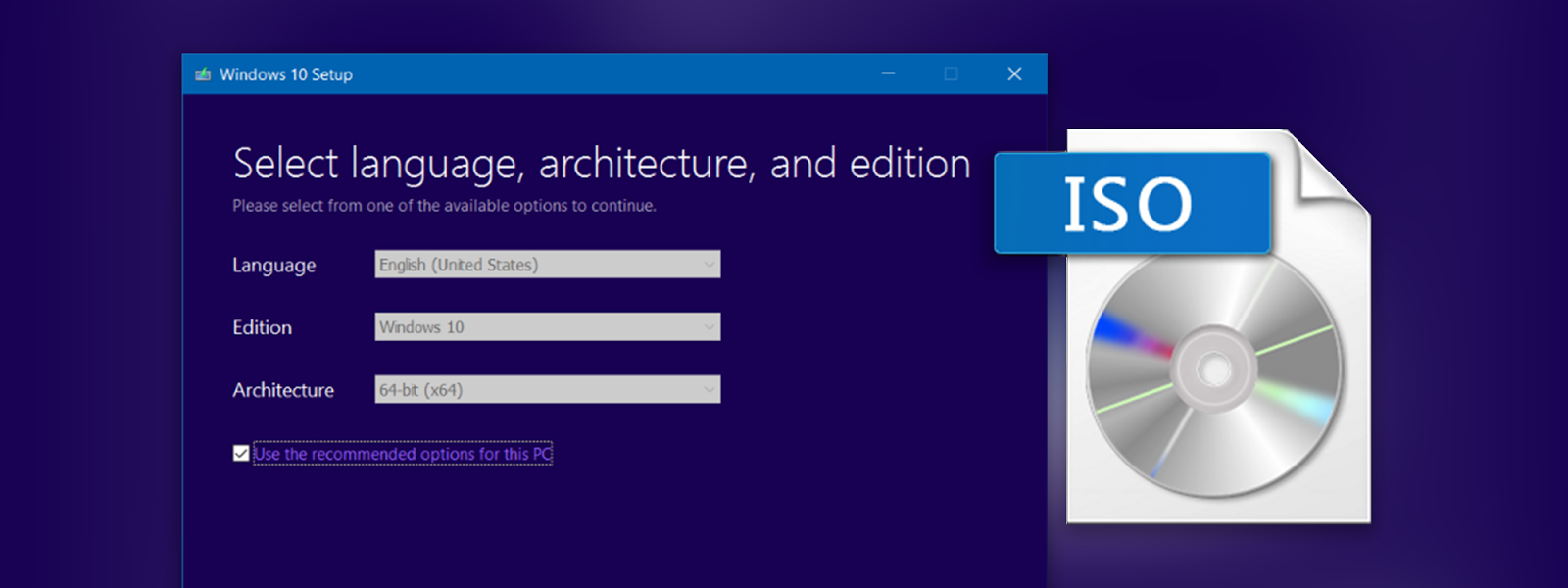Click the 'Windows 10 Setup' title text
The width and height of the screenshot is (1568, 588).
[286, 74]
